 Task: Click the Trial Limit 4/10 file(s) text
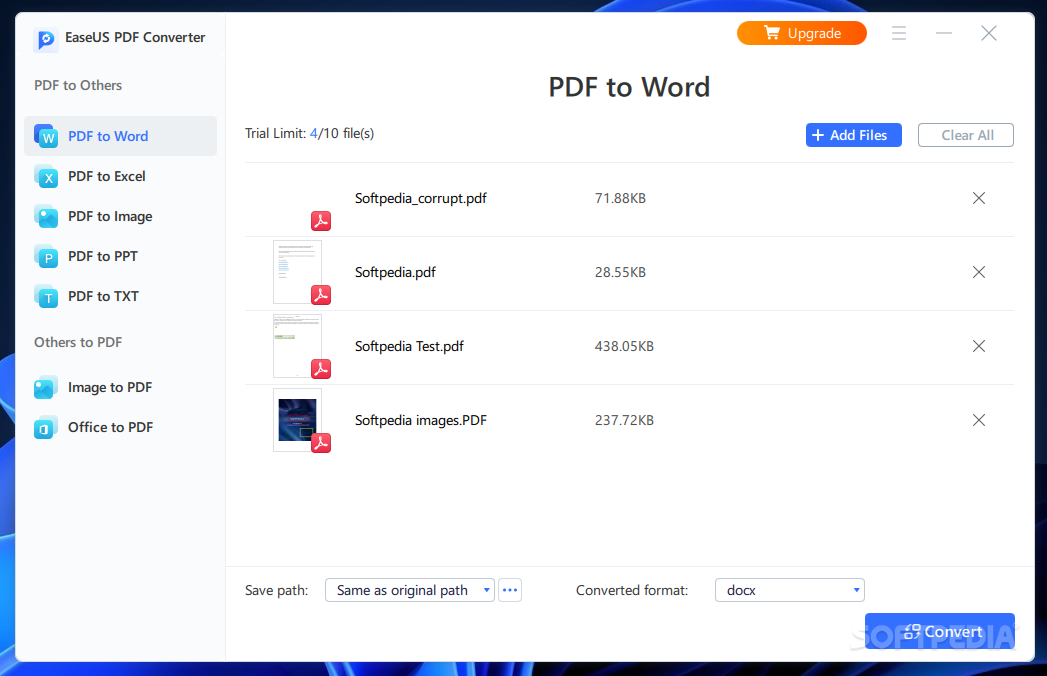[x=309, y=134]
